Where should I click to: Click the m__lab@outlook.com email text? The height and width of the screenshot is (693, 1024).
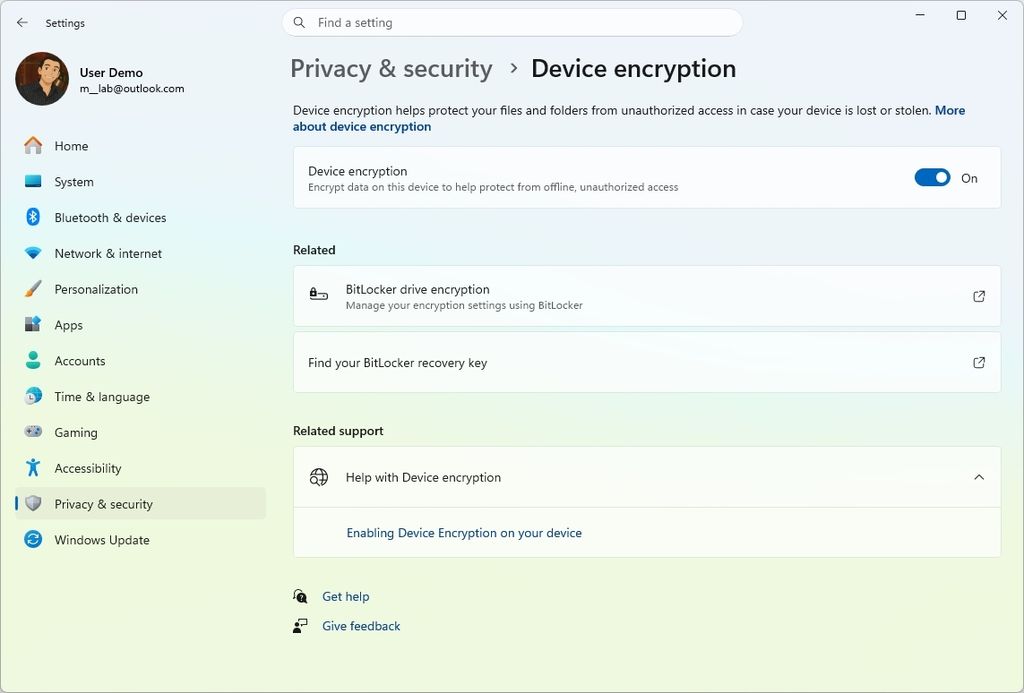click(x=132, y=88)
